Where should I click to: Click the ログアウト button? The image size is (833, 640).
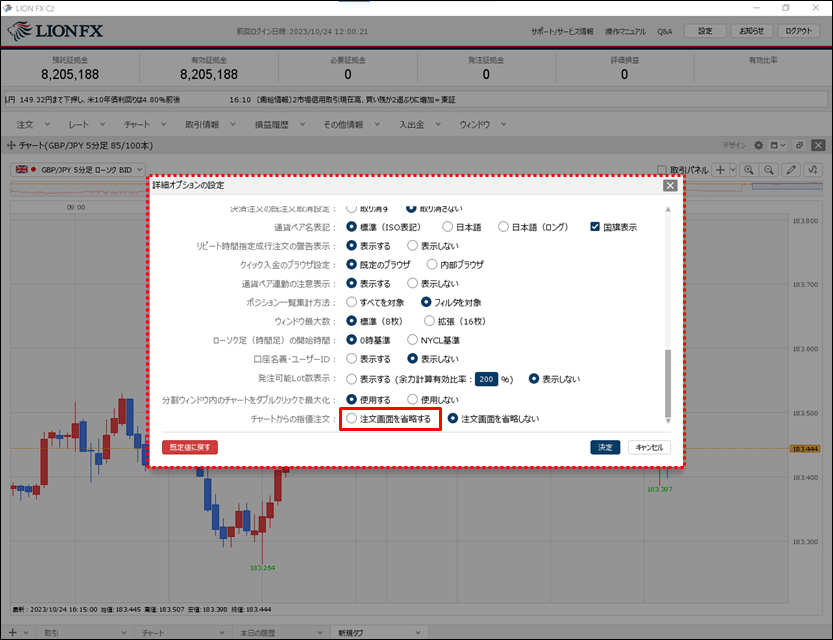click(x=798, y=31)
